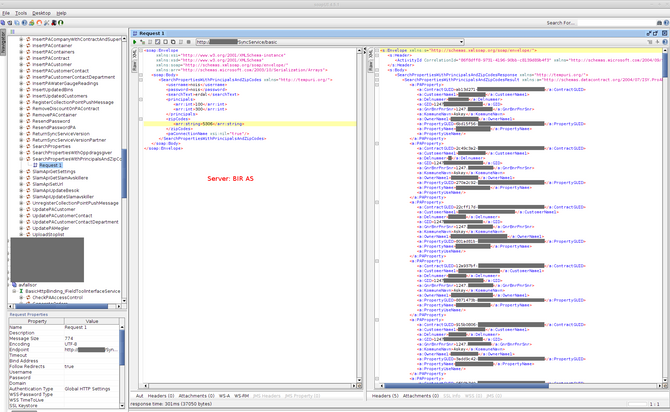This screenshot has width=670, height=412.
Task: Click the third icon in the Request 1 toolbar
Action: (150, 42)
